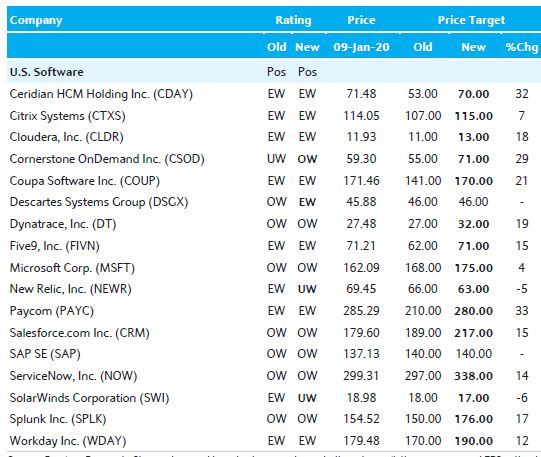Click New Relic %Chg value -5

tap(522, 289)
